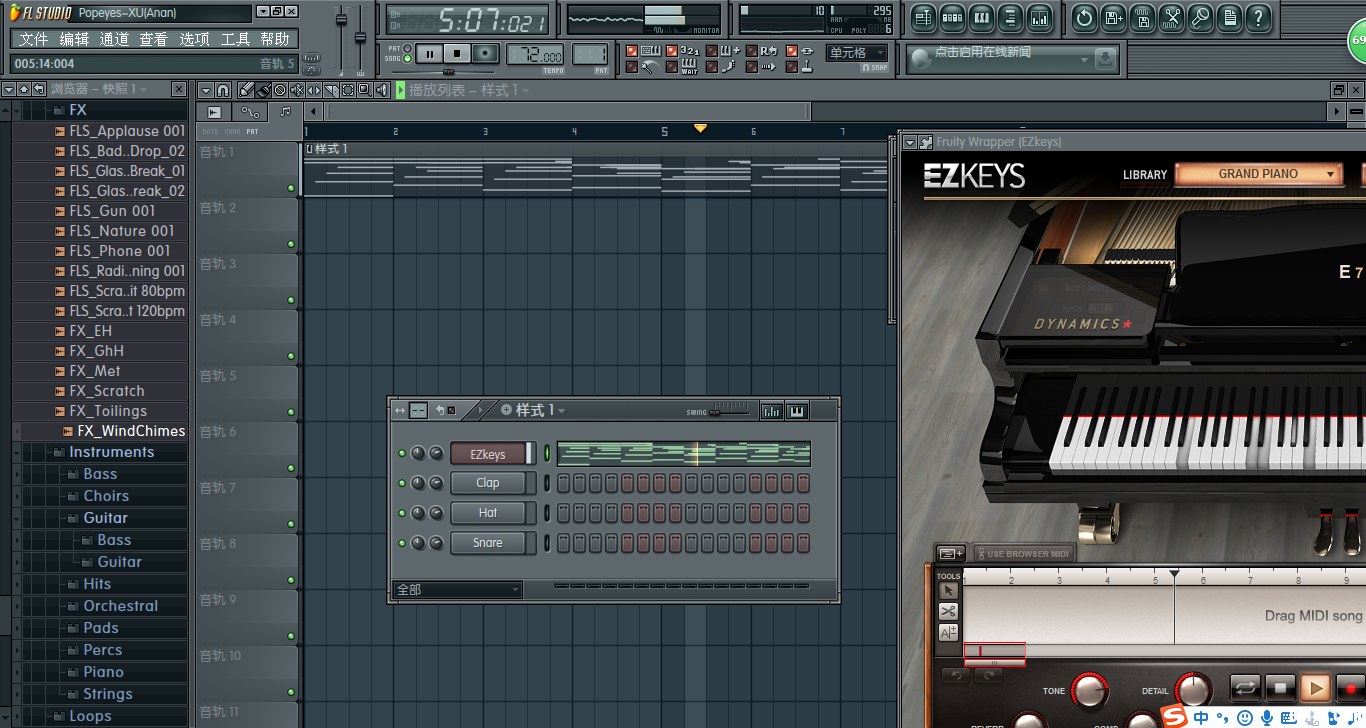Screen dimensions: 1366x728
Task: Toggle the Clap channel mute LED
Action: coord(402,484)
